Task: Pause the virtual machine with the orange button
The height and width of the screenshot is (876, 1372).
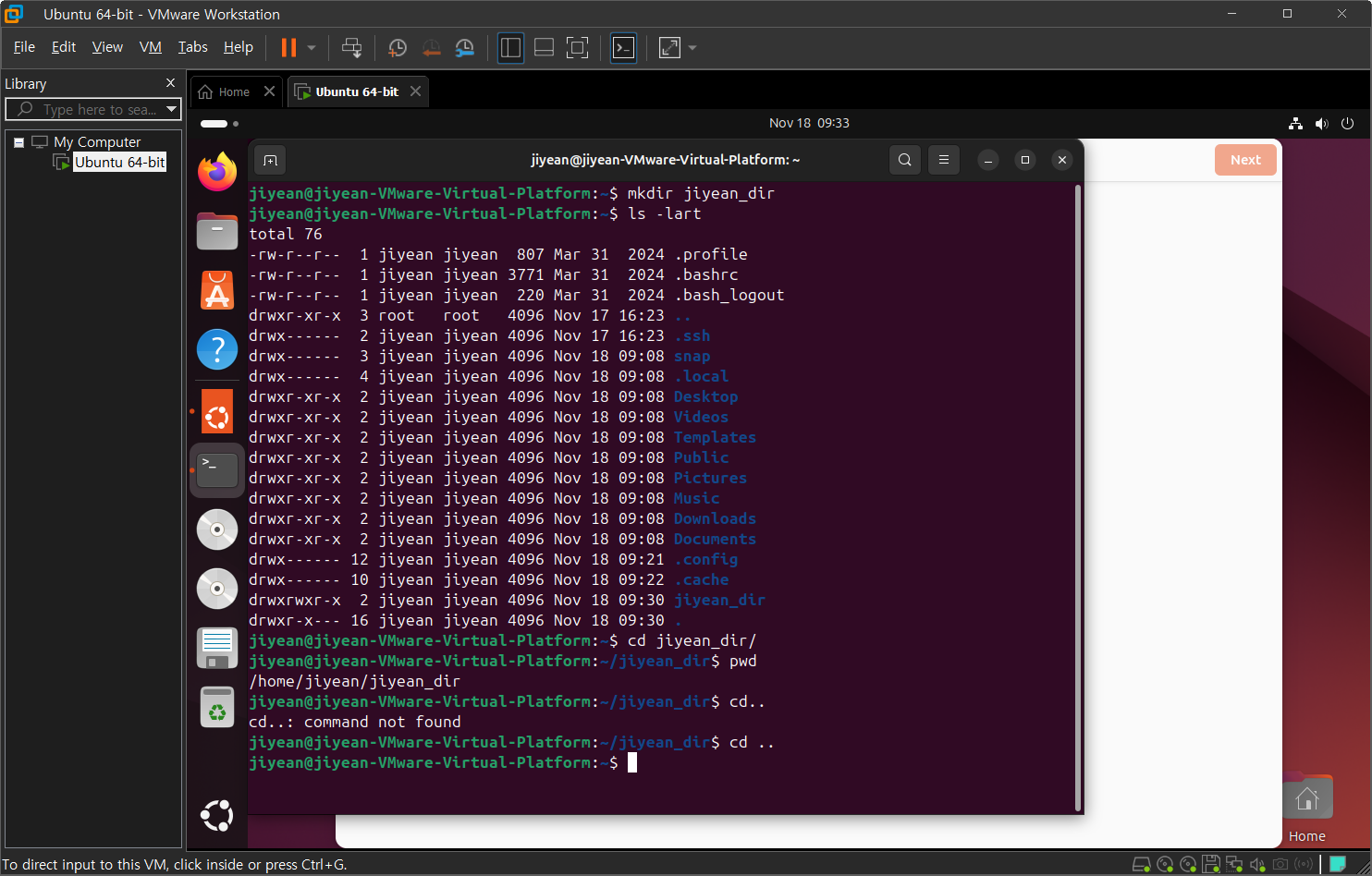Action: click(x=288, y=47)
